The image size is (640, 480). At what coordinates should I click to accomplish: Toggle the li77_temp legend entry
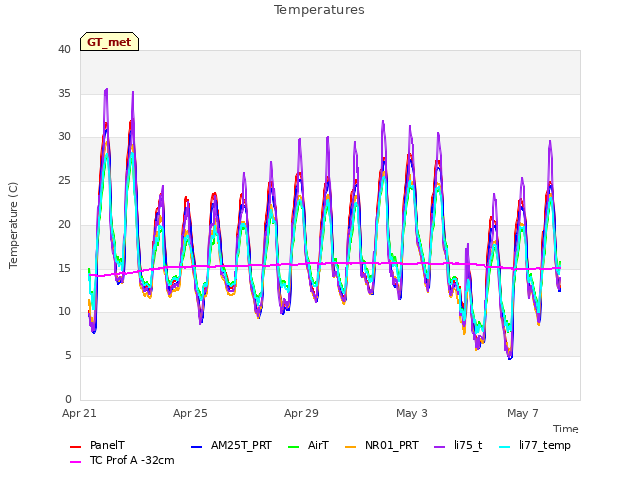535,445
